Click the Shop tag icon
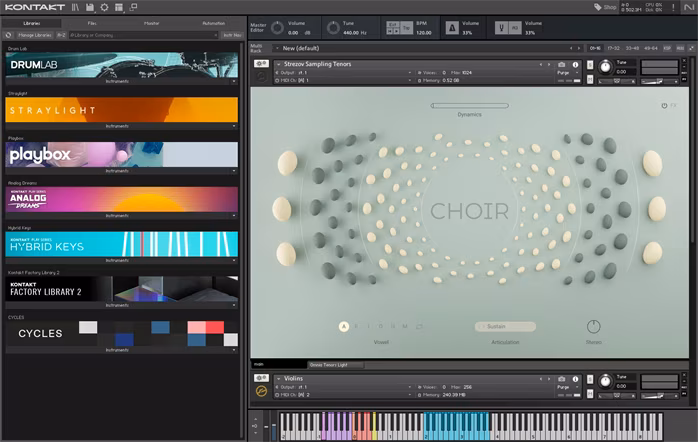 pos(598,7)
